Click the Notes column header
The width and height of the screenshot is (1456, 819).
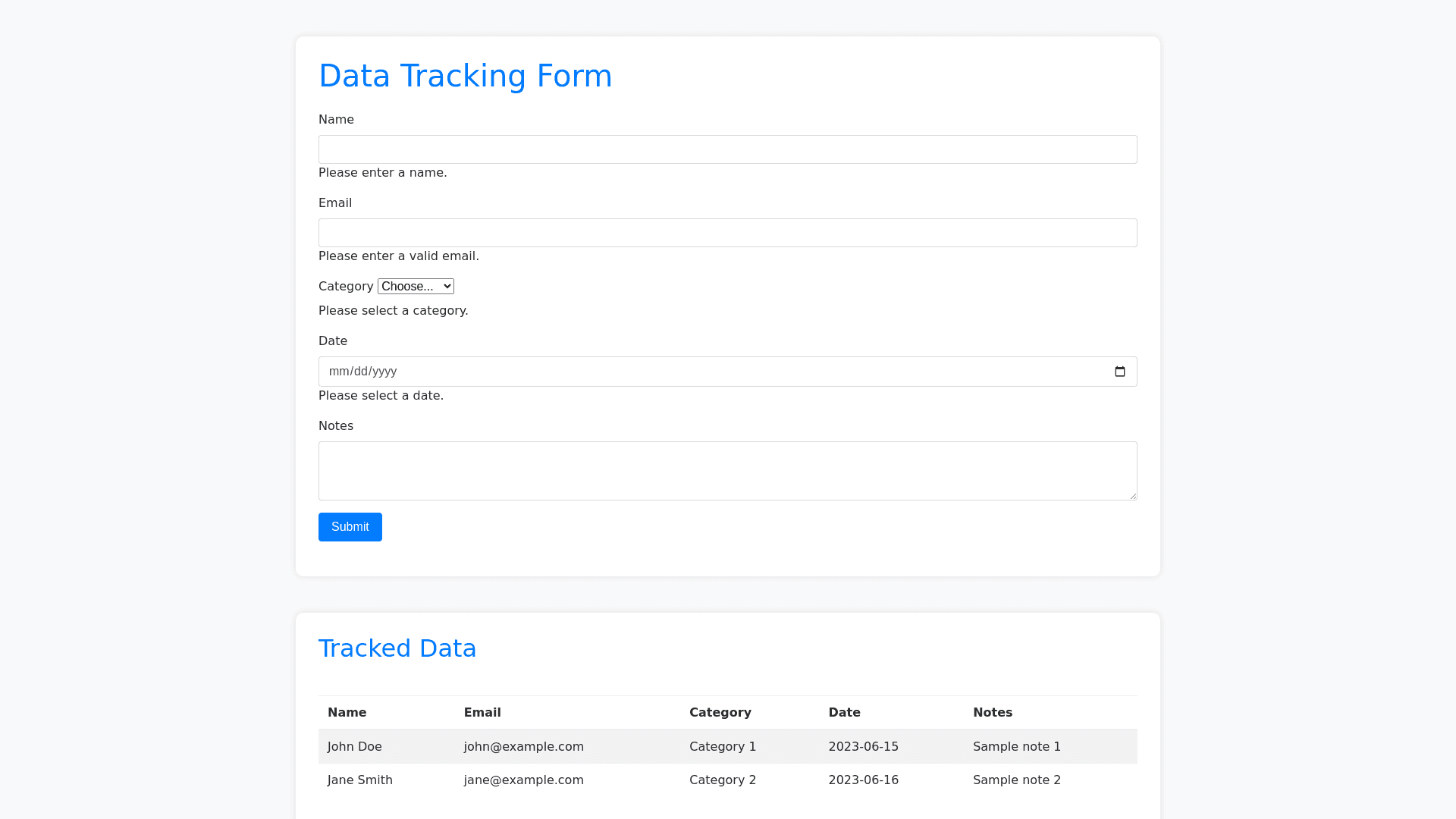click(992, 713)
